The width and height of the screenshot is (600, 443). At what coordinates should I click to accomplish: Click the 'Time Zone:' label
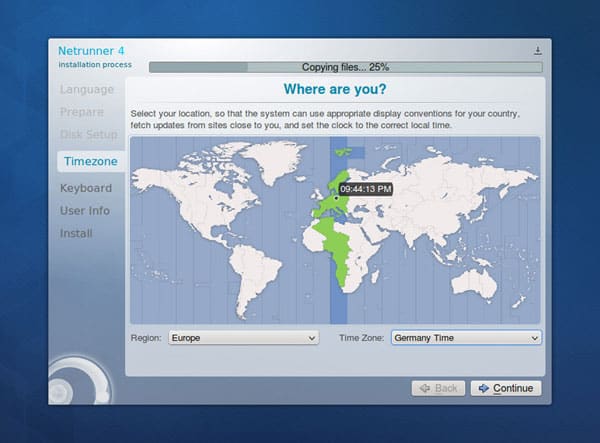pos(362,338)
